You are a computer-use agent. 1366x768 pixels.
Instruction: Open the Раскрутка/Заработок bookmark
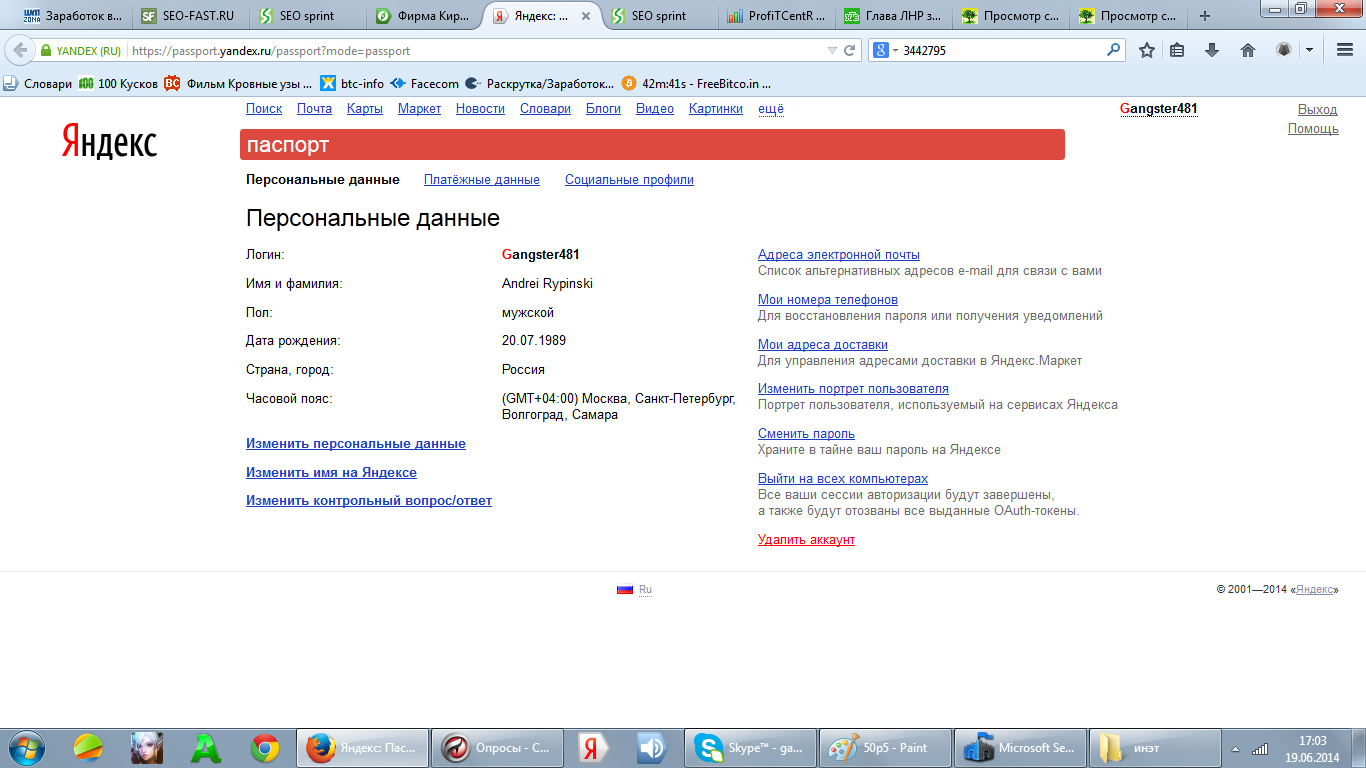(540, 84)
